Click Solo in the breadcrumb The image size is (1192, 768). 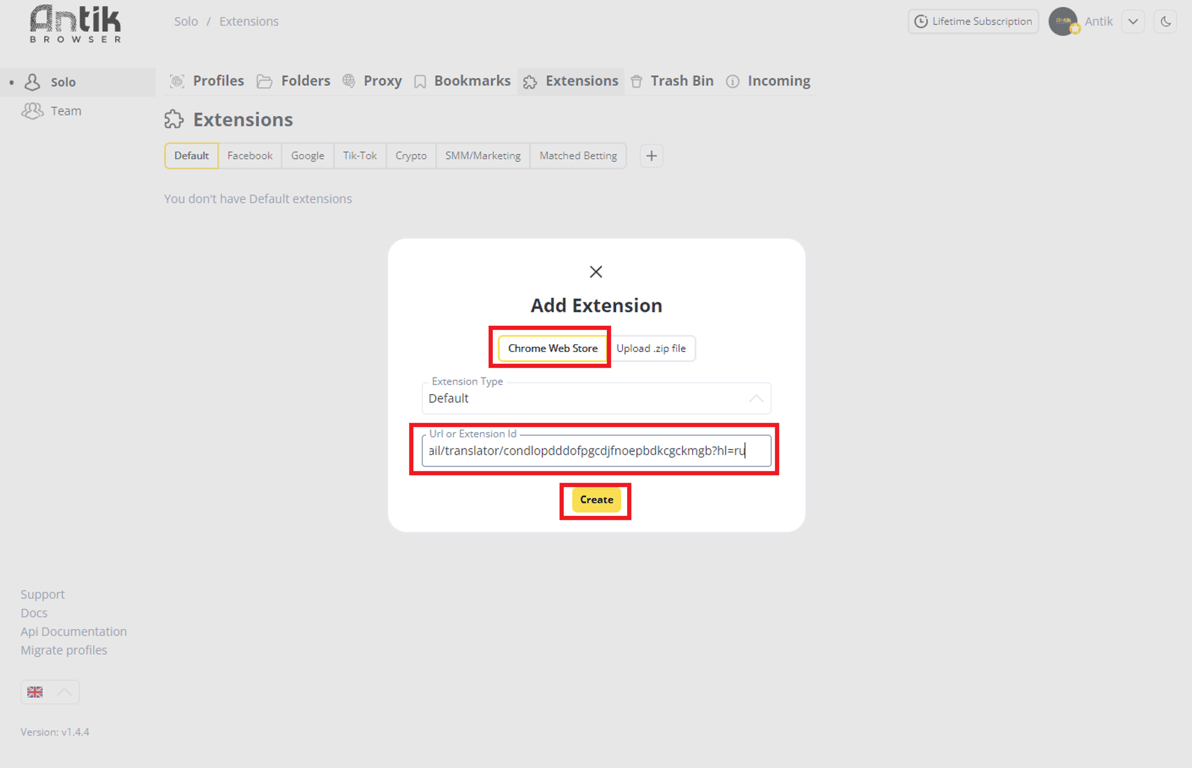pos(185,21)
